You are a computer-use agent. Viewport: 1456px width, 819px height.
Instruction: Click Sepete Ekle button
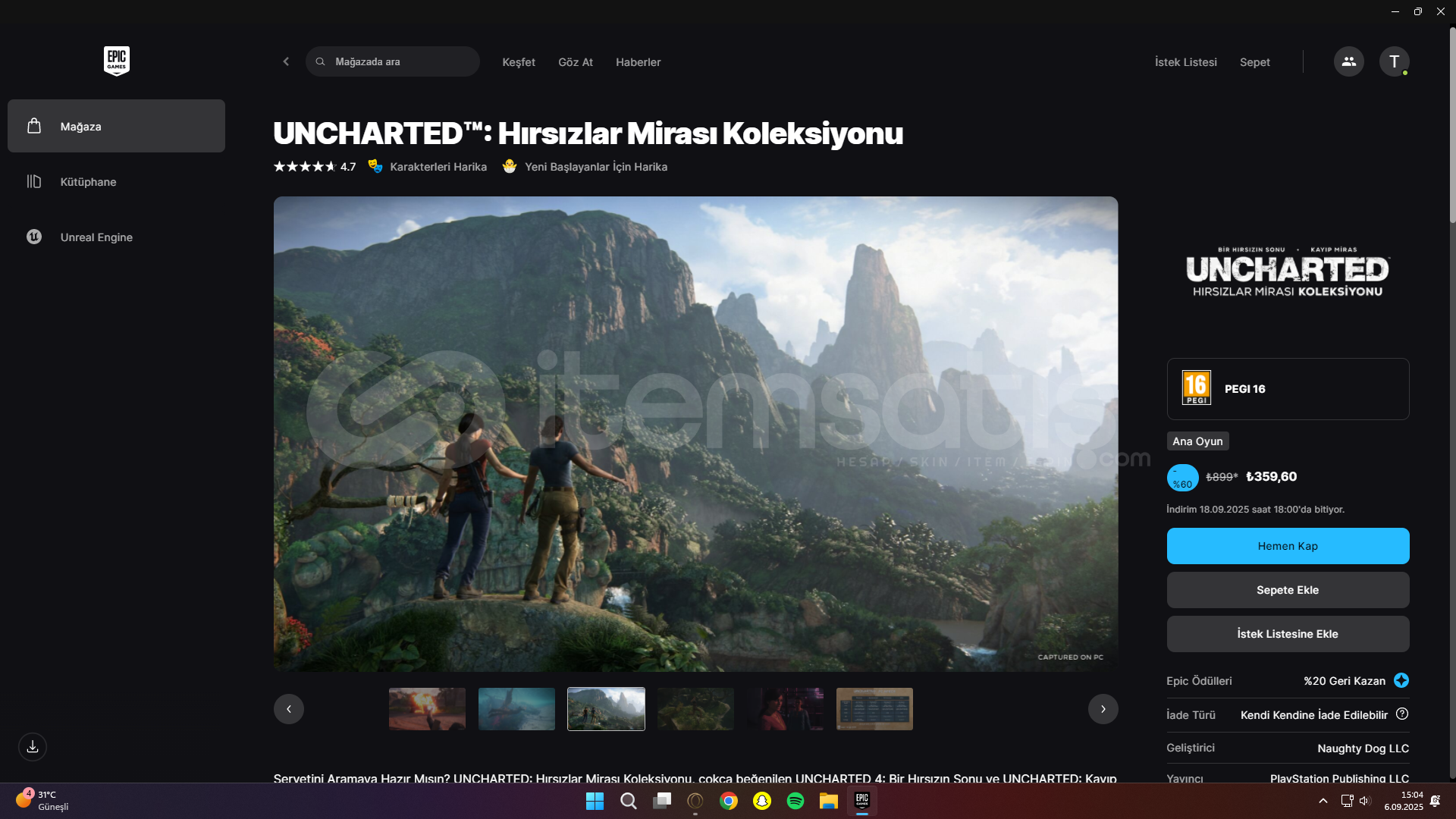1288,590
